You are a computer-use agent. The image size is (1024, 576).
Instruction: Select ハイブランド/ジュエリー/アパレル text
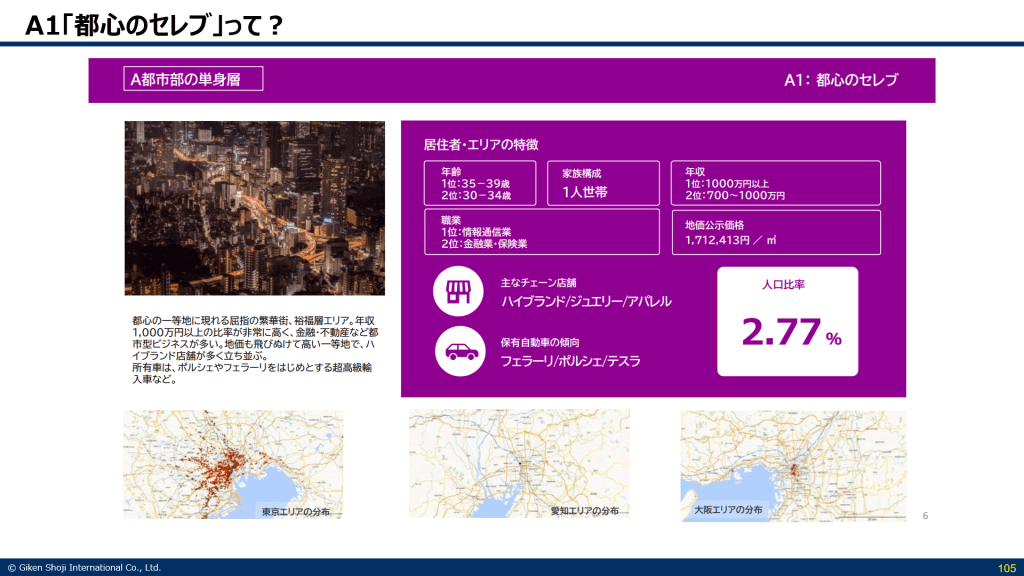coord(586,301)
